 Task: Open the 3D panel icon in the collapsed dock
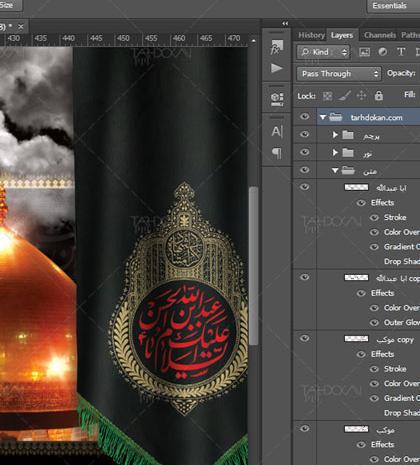(x=277, y=99)
